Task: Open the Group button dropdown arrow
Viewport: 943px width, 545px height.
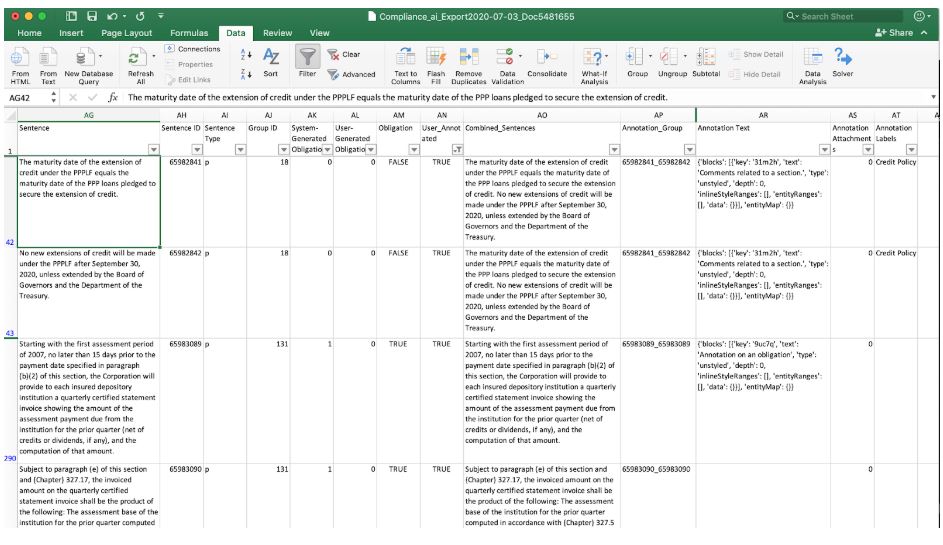Action: coord(651,56)
